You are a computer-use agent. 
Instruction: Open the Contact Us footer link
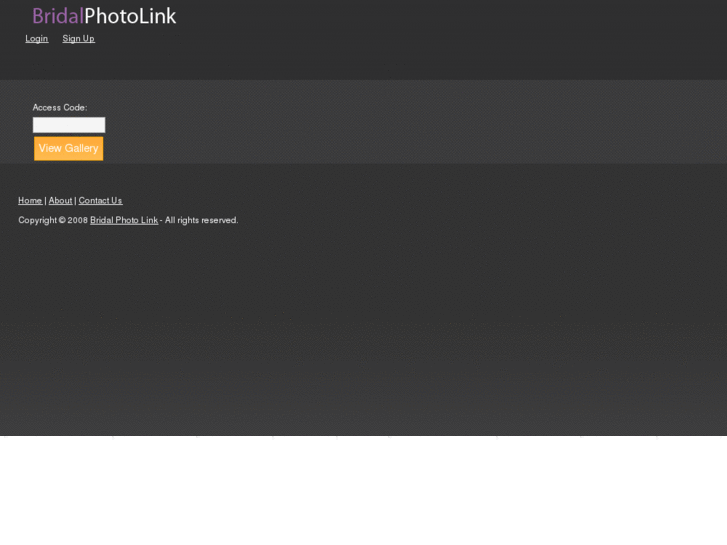pos(100,201)
